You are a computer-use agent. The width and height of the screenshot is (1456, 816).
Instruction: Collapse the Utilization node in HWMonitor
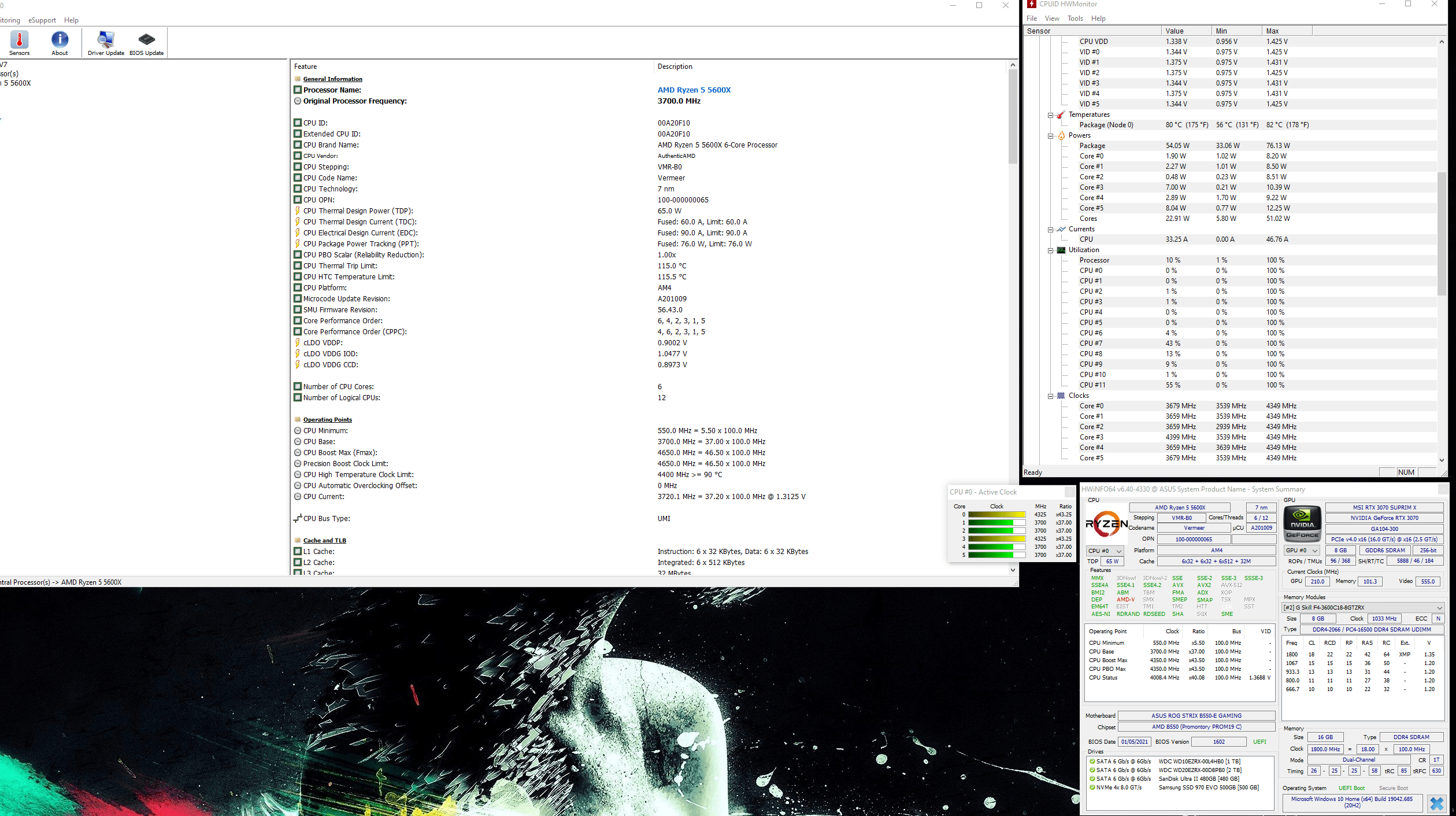pyautogui.click(x=1051, y=250)
